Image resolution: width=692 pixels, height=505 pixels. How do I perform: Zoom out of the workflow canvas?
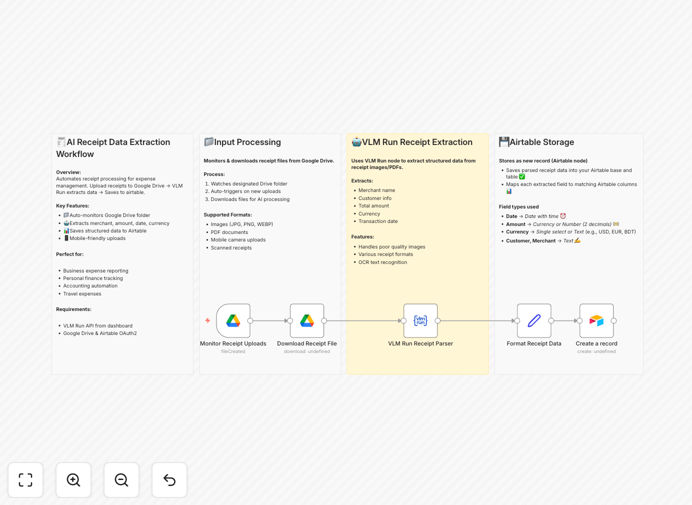121,480
